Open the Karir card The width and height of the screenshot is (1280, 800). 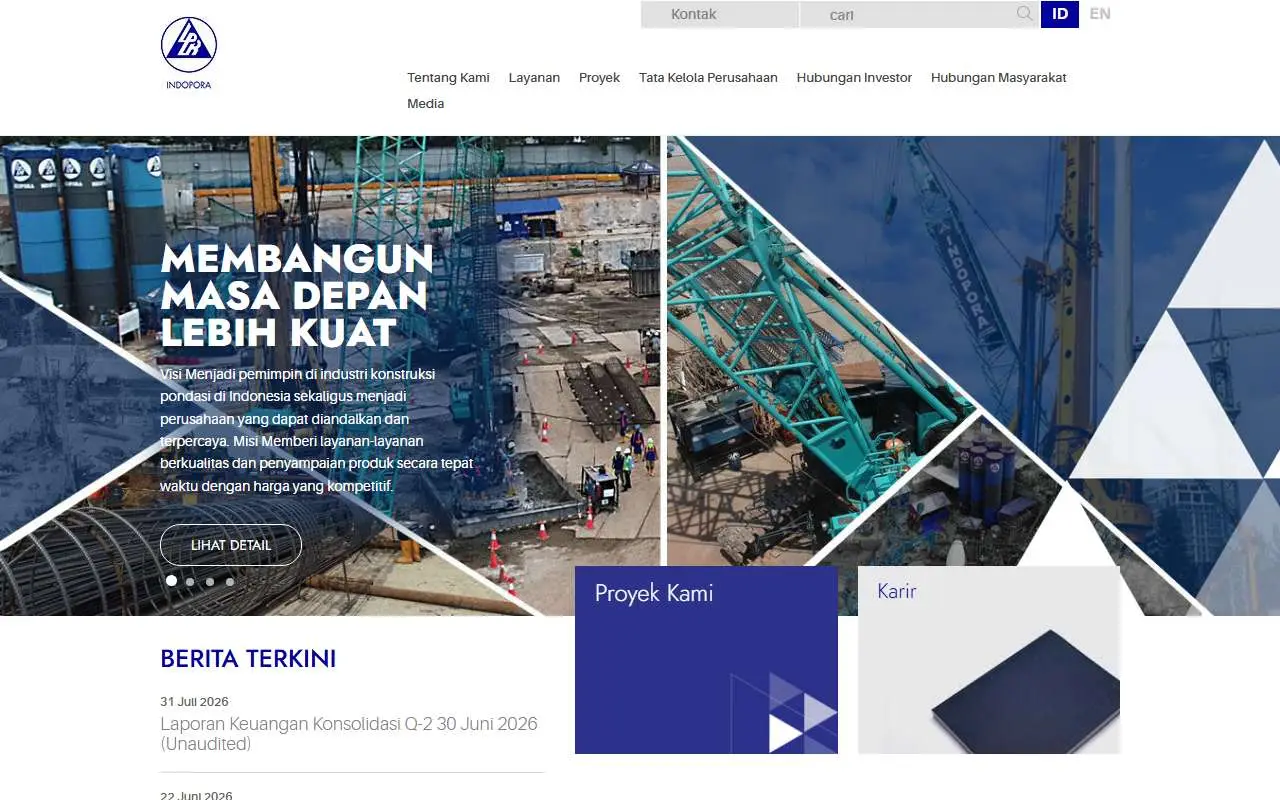(989, 660)
